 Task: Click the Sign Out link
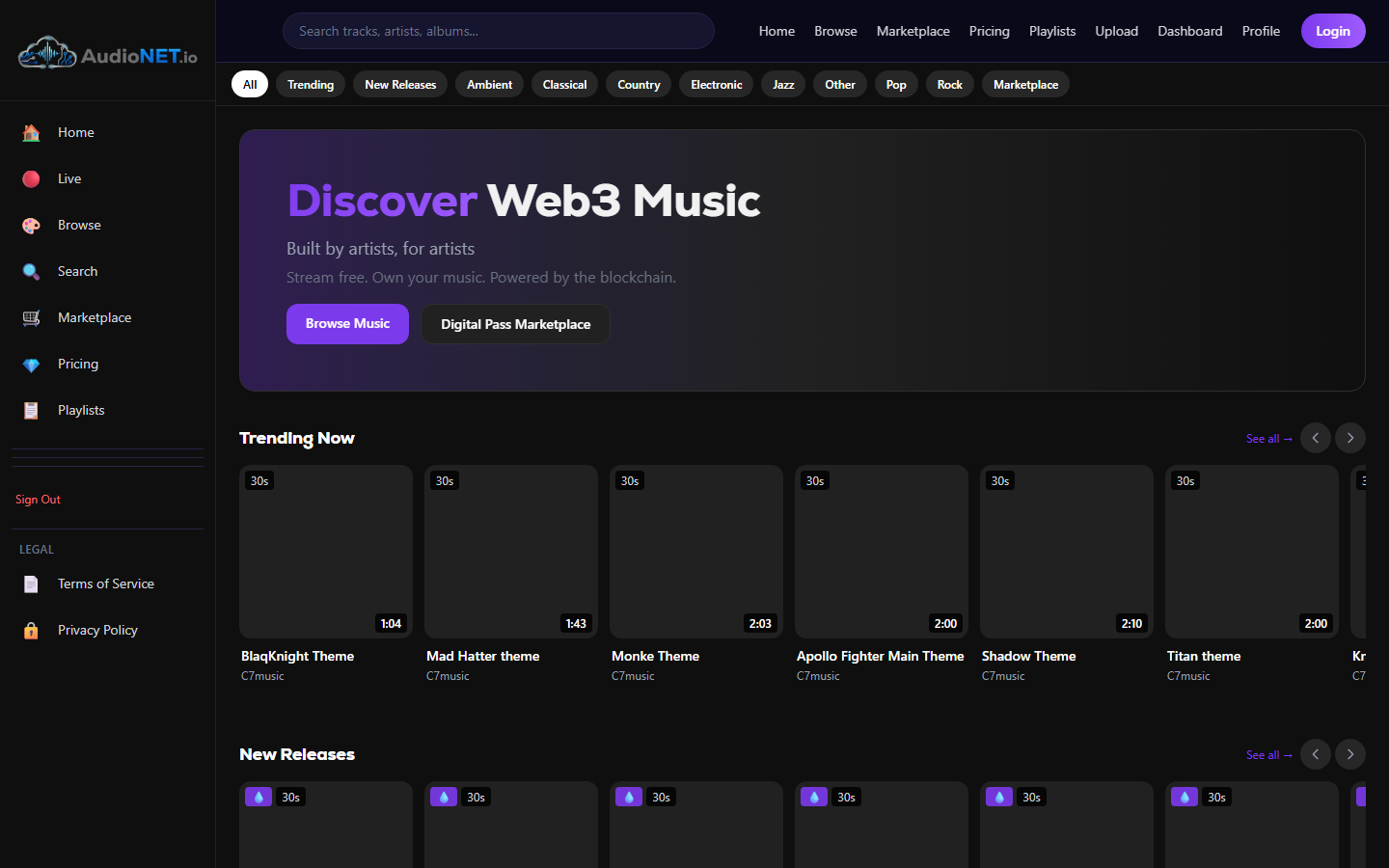pos(38,500)
